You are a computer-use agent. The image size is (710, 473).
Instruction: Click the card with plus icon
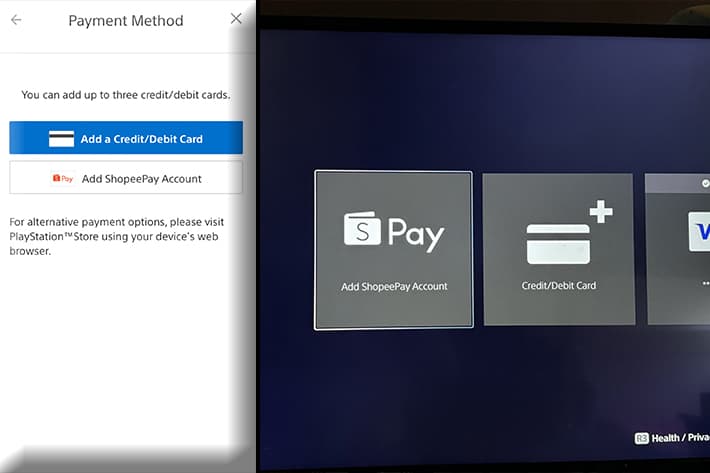(570, 232)
